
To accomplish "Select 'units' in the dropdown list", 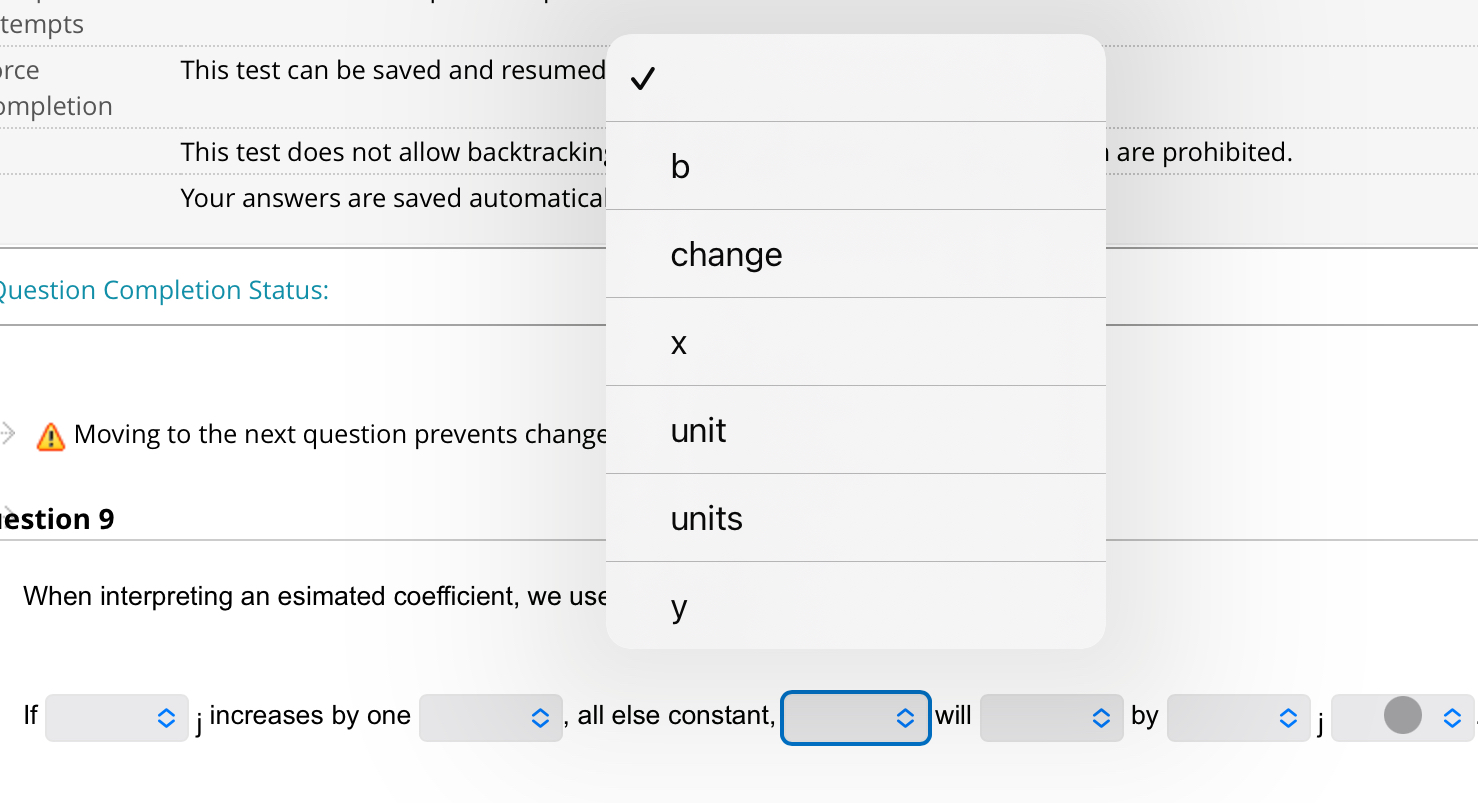I will [x=855, y=518].
